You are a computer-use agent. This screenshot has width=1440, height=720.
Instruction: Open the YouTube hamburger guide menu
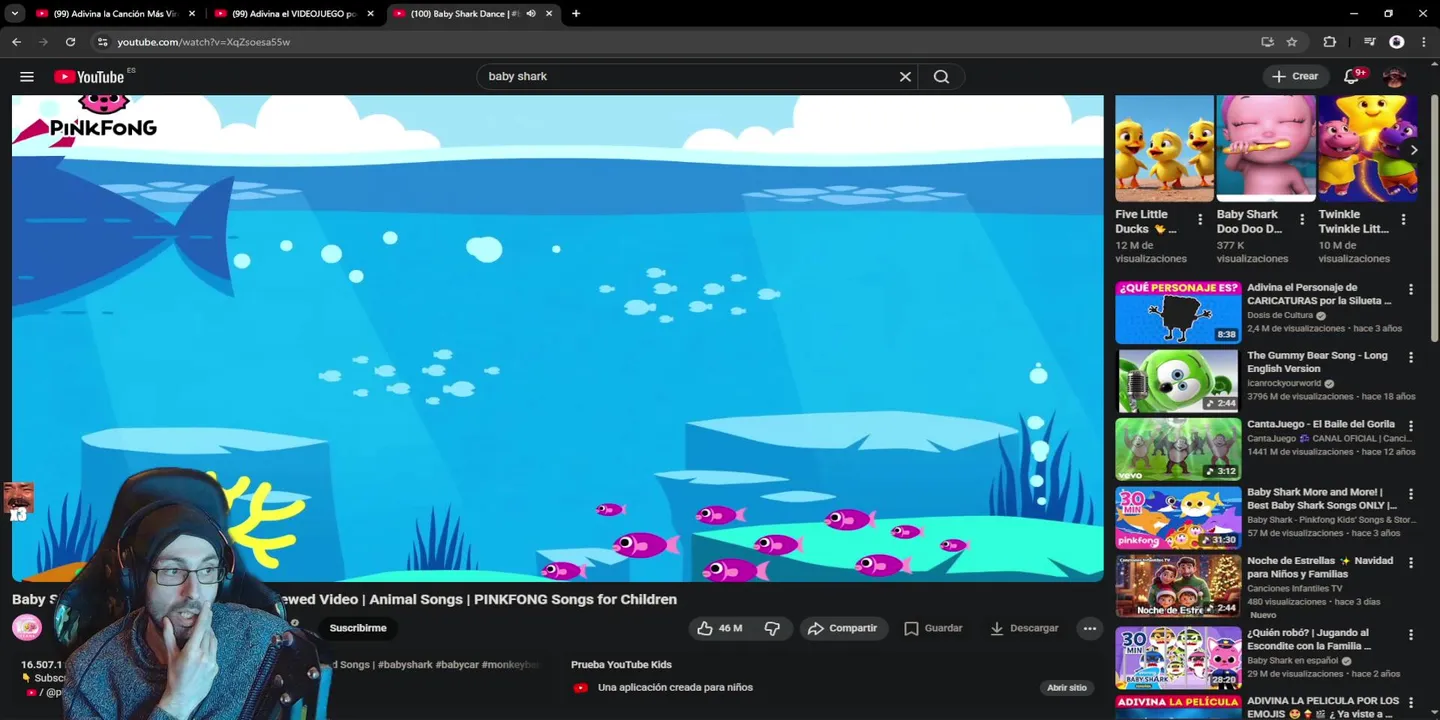(27, 77)
